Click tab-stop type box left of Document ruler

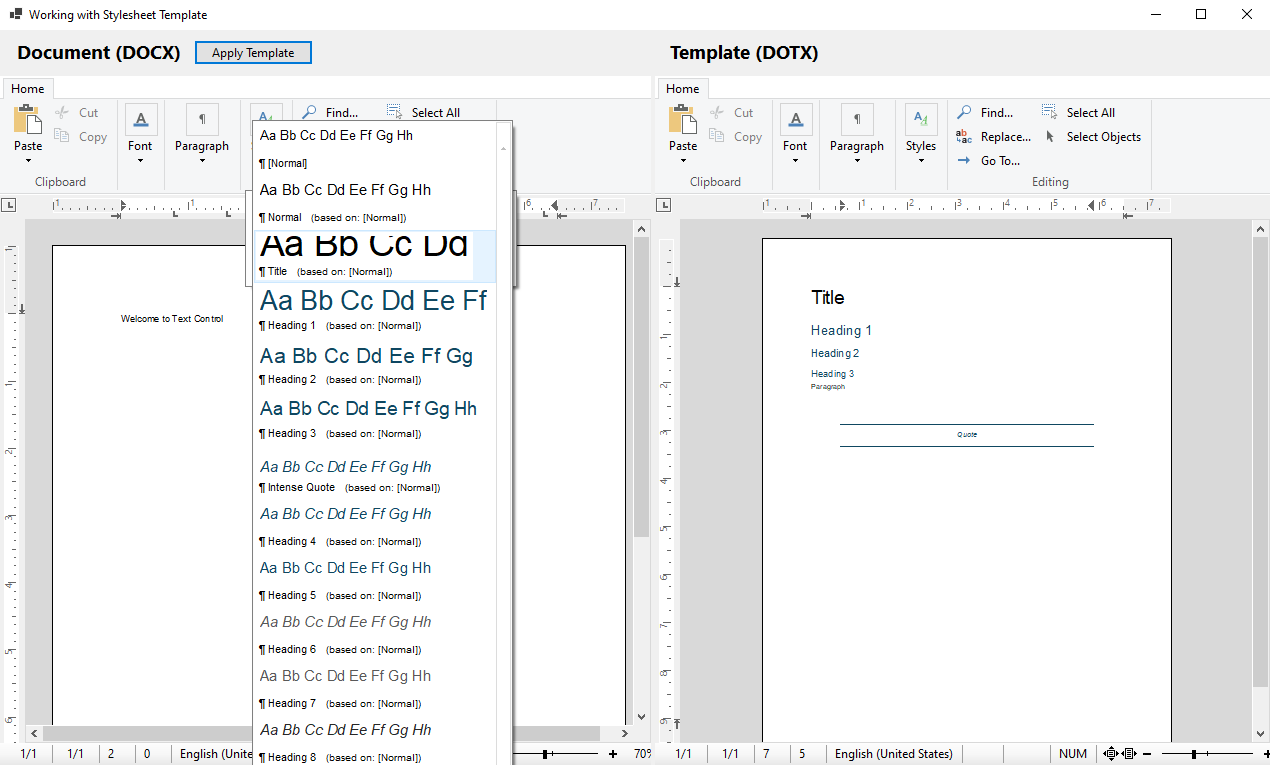point(9,205)
